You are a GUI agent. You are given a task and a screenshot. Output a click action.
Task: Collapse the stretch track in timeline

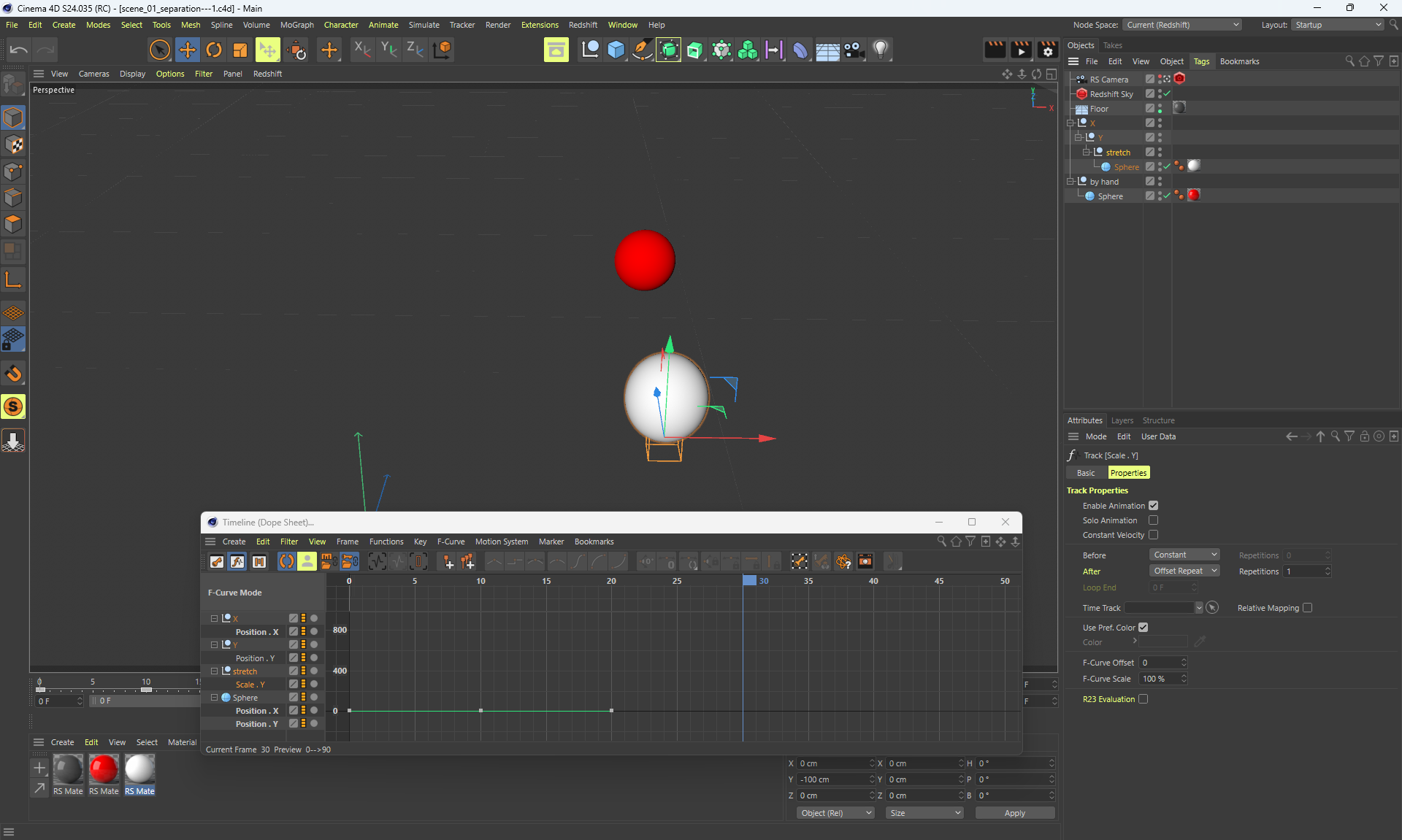214,671
